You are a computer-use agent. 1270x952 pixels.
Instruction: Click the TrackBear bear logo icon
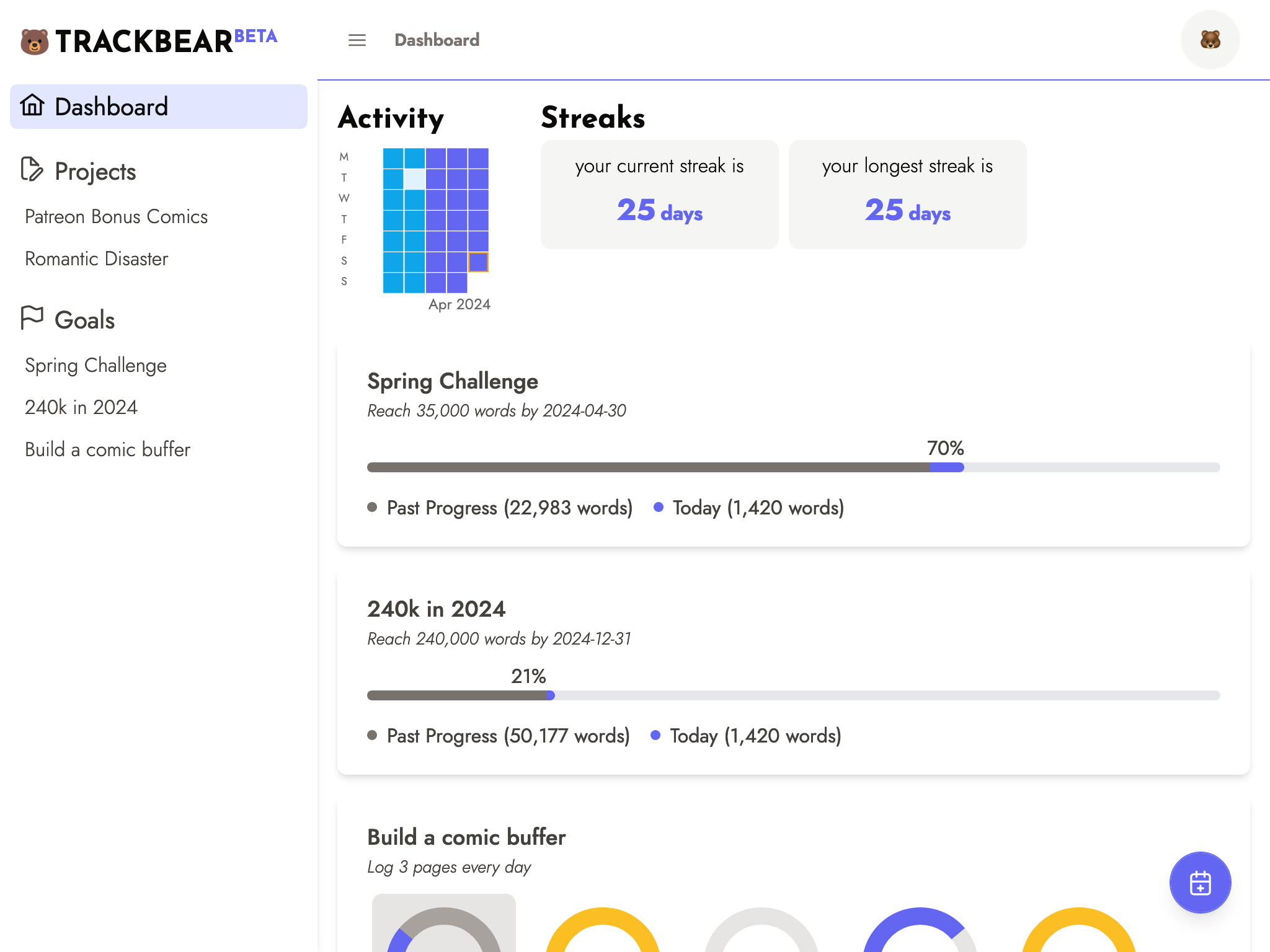35,42
